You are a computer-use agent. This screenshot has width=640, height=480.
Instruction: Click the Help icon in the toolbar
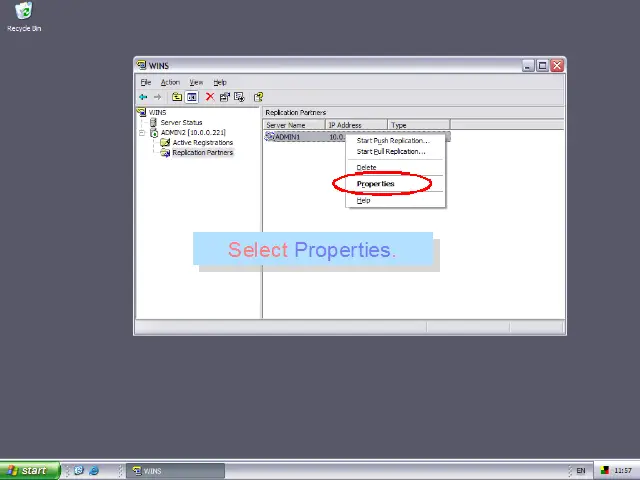(258, 97)
